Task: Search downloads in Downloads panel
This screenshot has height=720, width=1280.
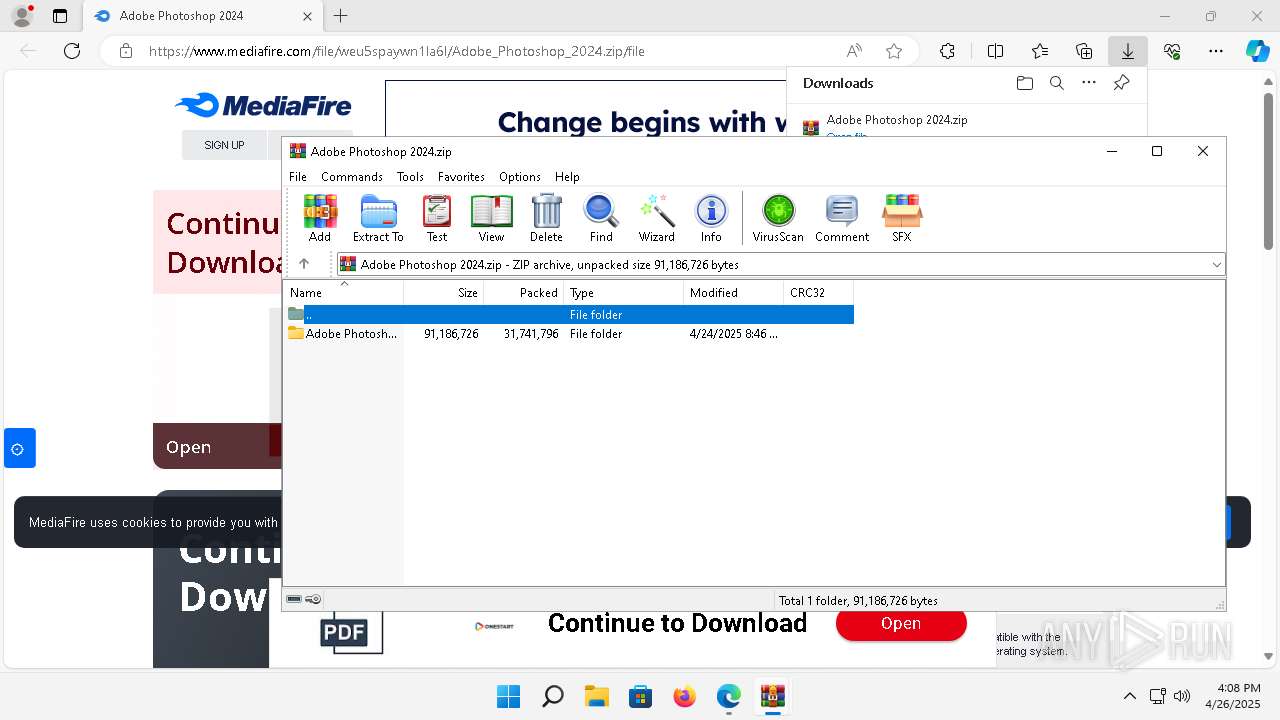Action: (x=1057, y=83)
